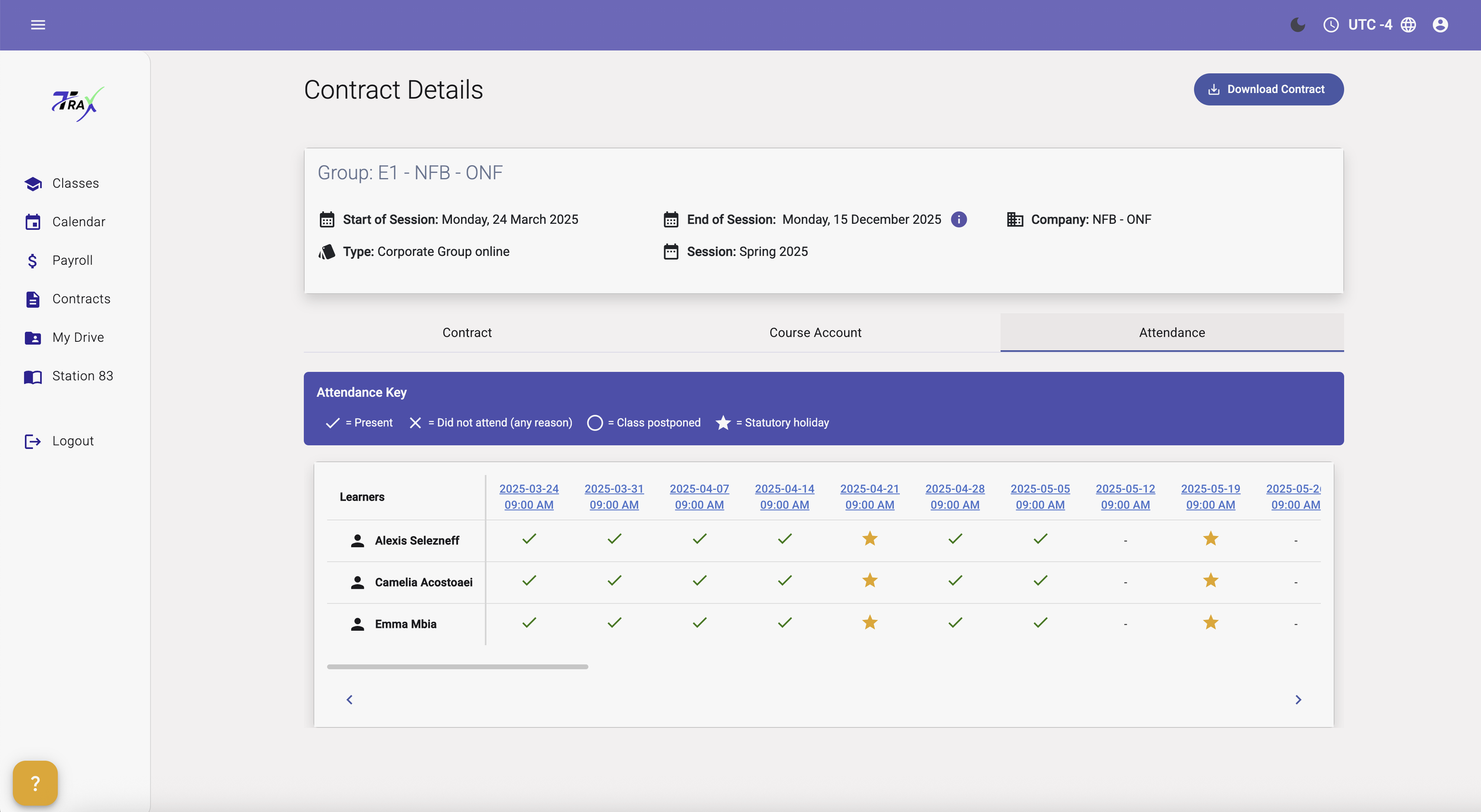The height and width of the screenshot is (812, 1481).
Task: Go to Calendar in the sidebar
Action: [x=78, y=222]
